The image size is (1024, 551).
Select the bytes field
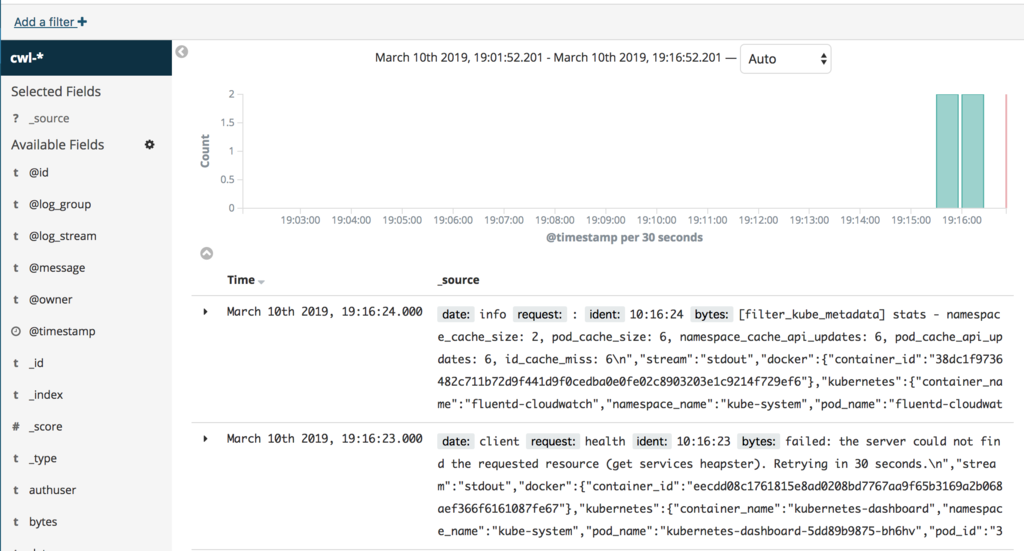pos(43,522)
